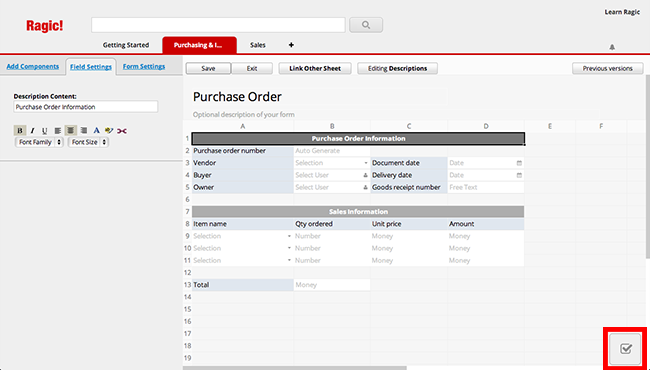Image resolution: width=650 pixels, height=370 pixels.
Task: Select the Item name column header
Action: tap(243, 224)
